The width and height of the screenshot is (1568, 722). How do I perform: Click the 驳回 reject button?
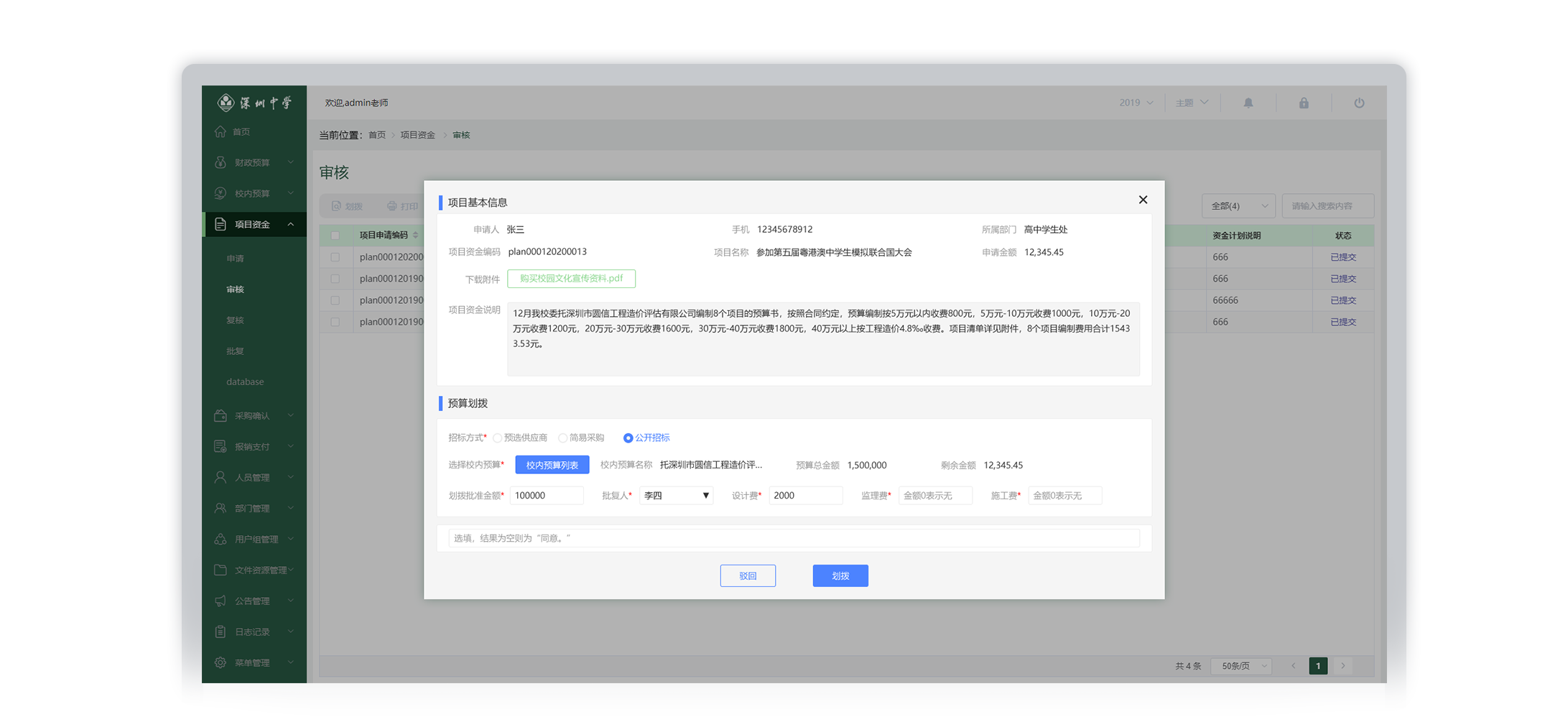point(748,575)
